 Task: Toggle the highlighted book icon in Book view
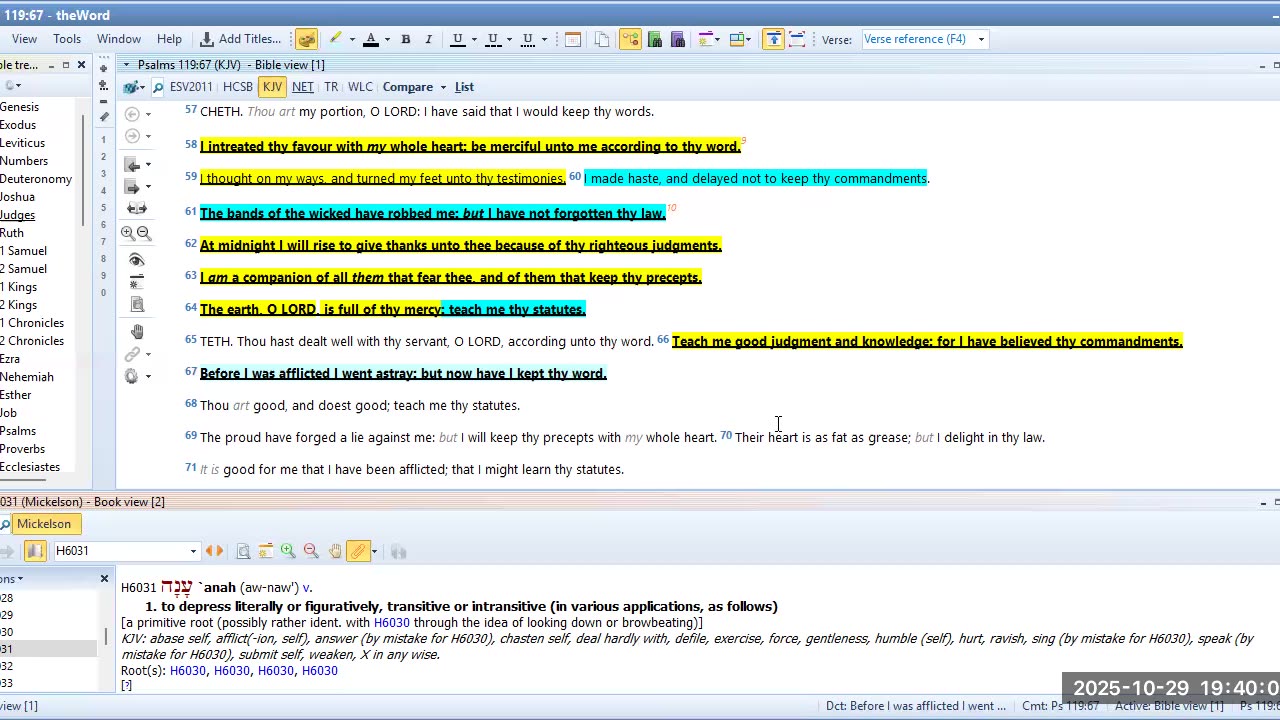pyautogui.click(x=35, y=551)
